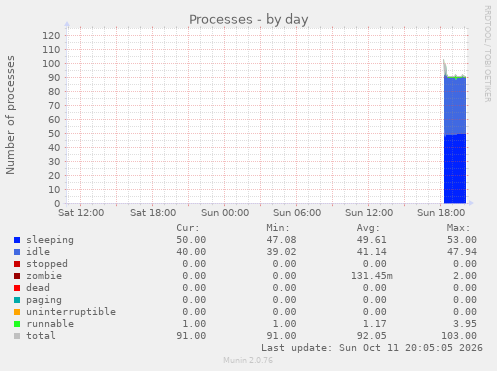
Task: Click the runnable legend color swatch
Action: (17, 324)
